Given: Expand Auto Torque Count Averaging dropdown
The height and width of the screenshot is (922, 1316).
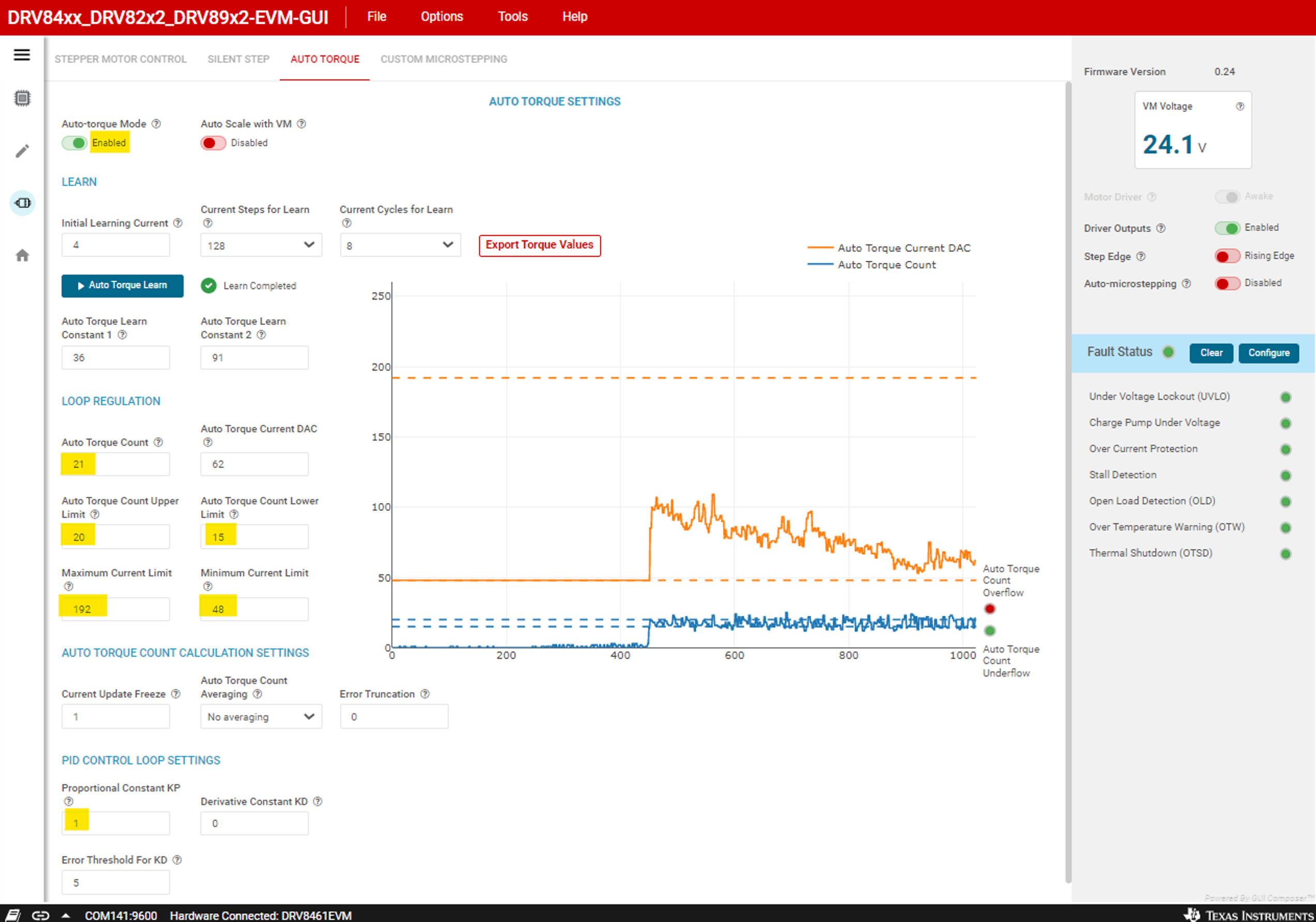Looking at the screenshot, I should click(x=261, y=717).
